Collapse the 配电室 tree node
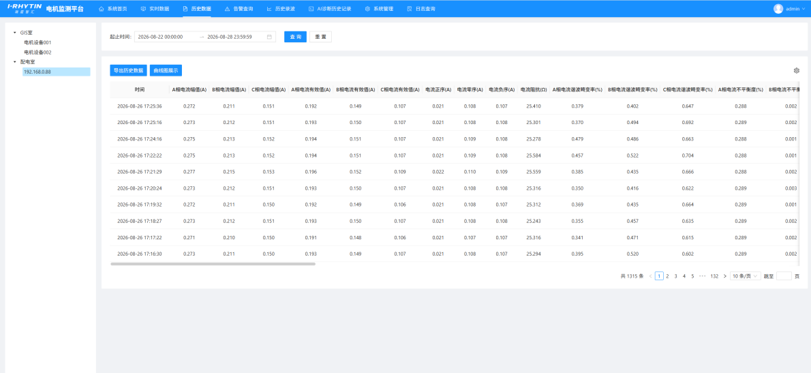 coord(14,62)
